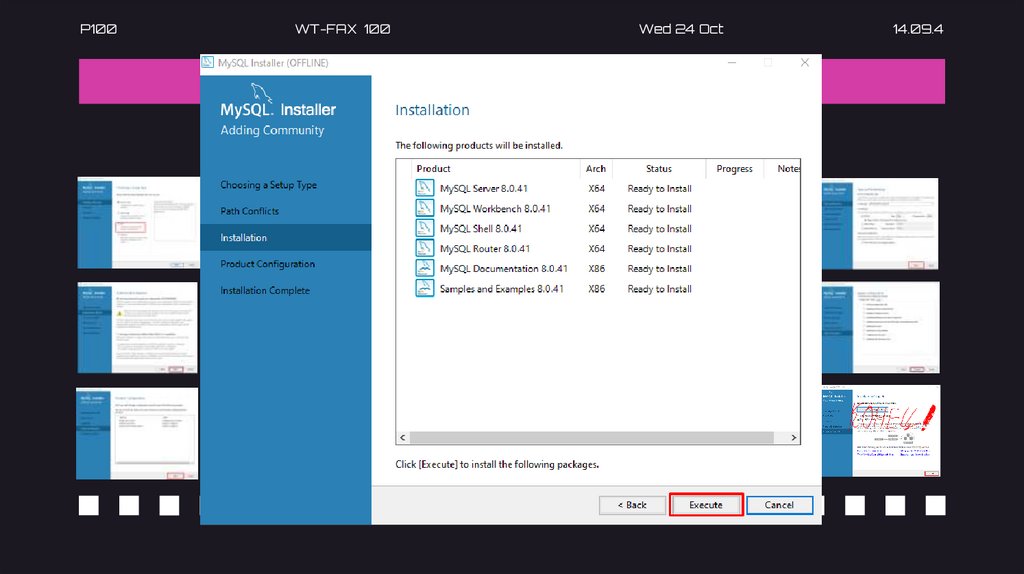Open the bottom-left product configuration thumbnail
Viewport: 1024px width, 574px height.
(x=137, y=433)
